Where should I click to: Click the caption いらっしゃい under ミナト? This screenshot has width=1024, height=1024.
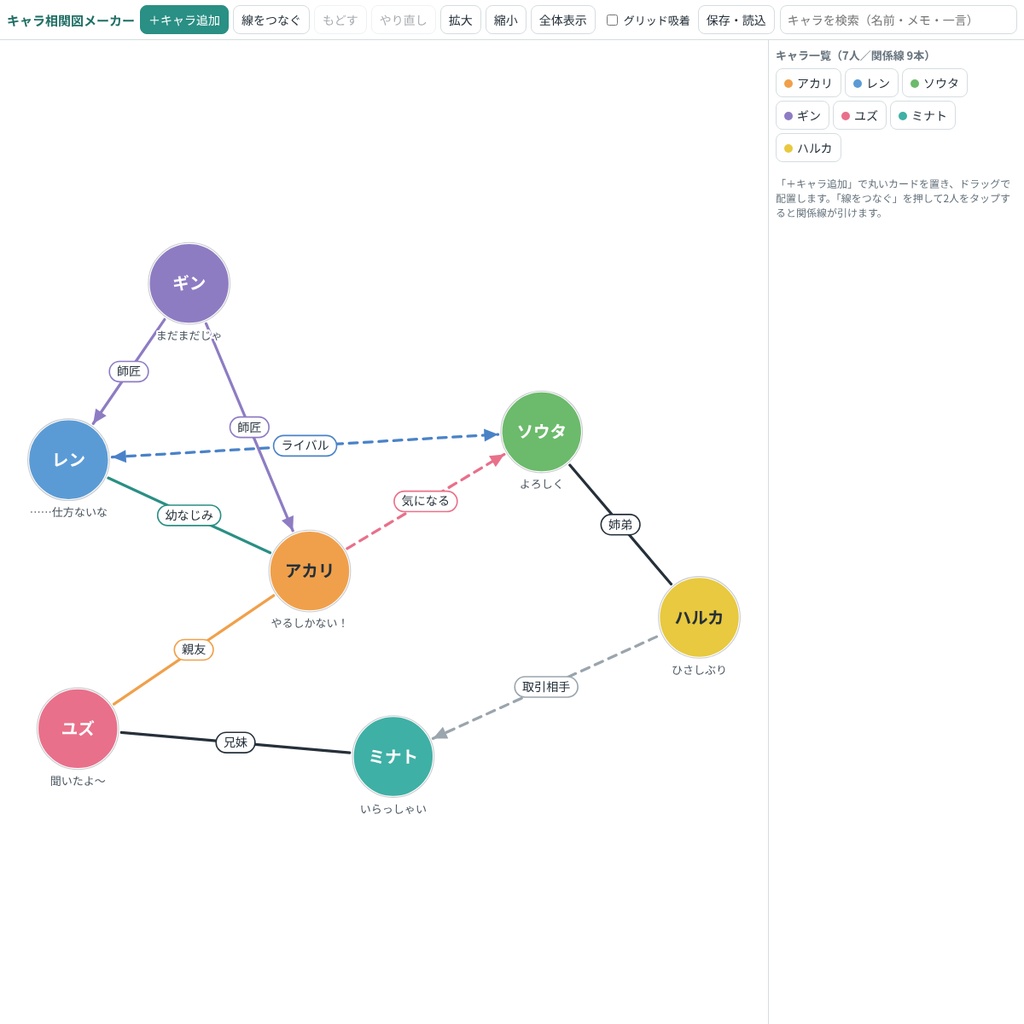tap(393, 808)
